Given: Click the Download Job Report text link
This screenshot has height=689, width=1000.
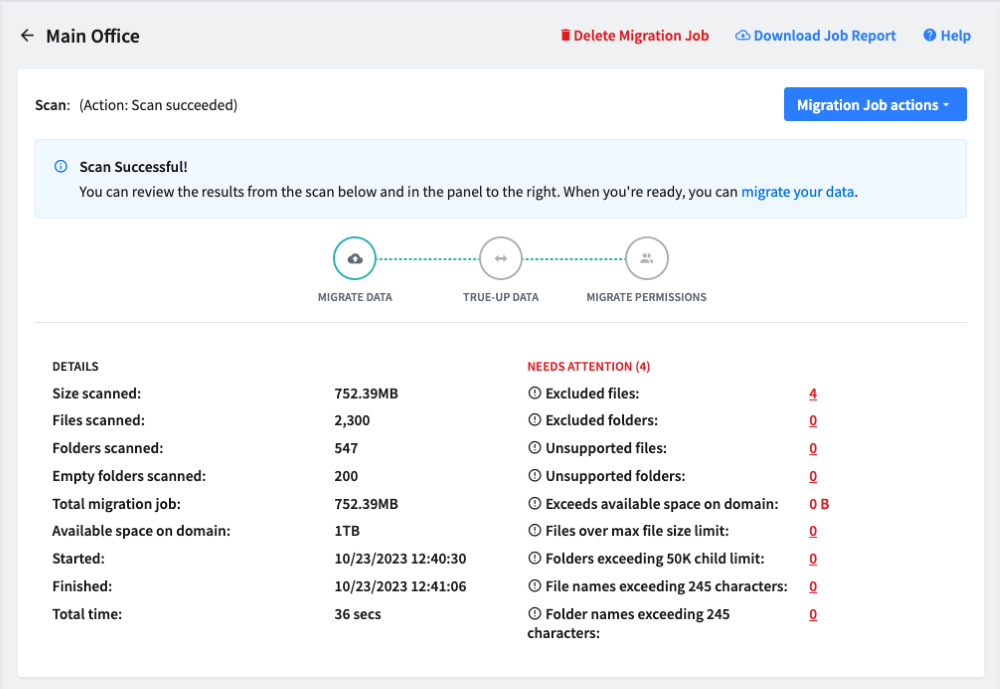Looking at the screenshot, I should pos(824,36).
